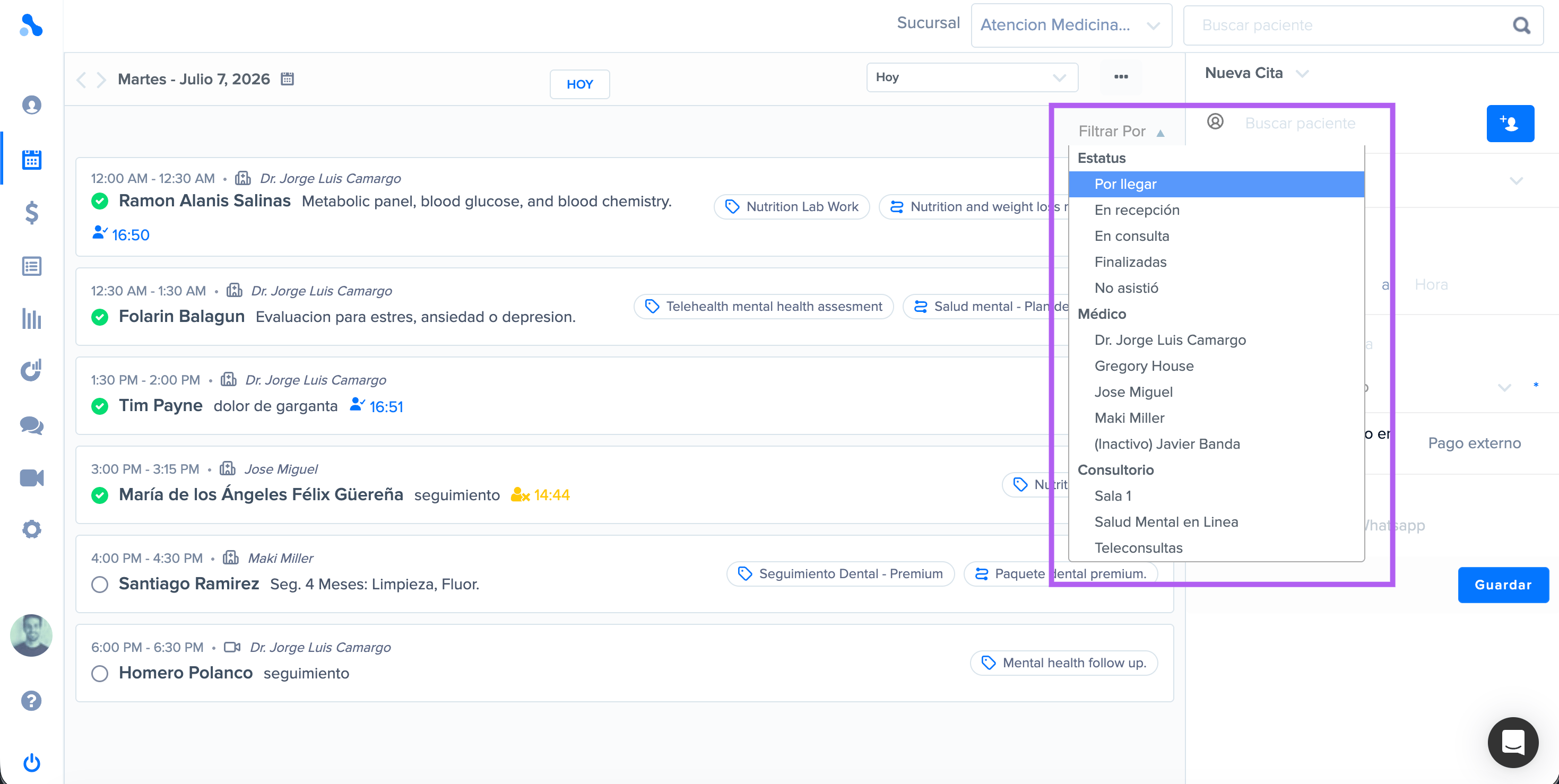Click the app logo at the sidebar top
1559x784 pixels.
click(x=31, y=25)
